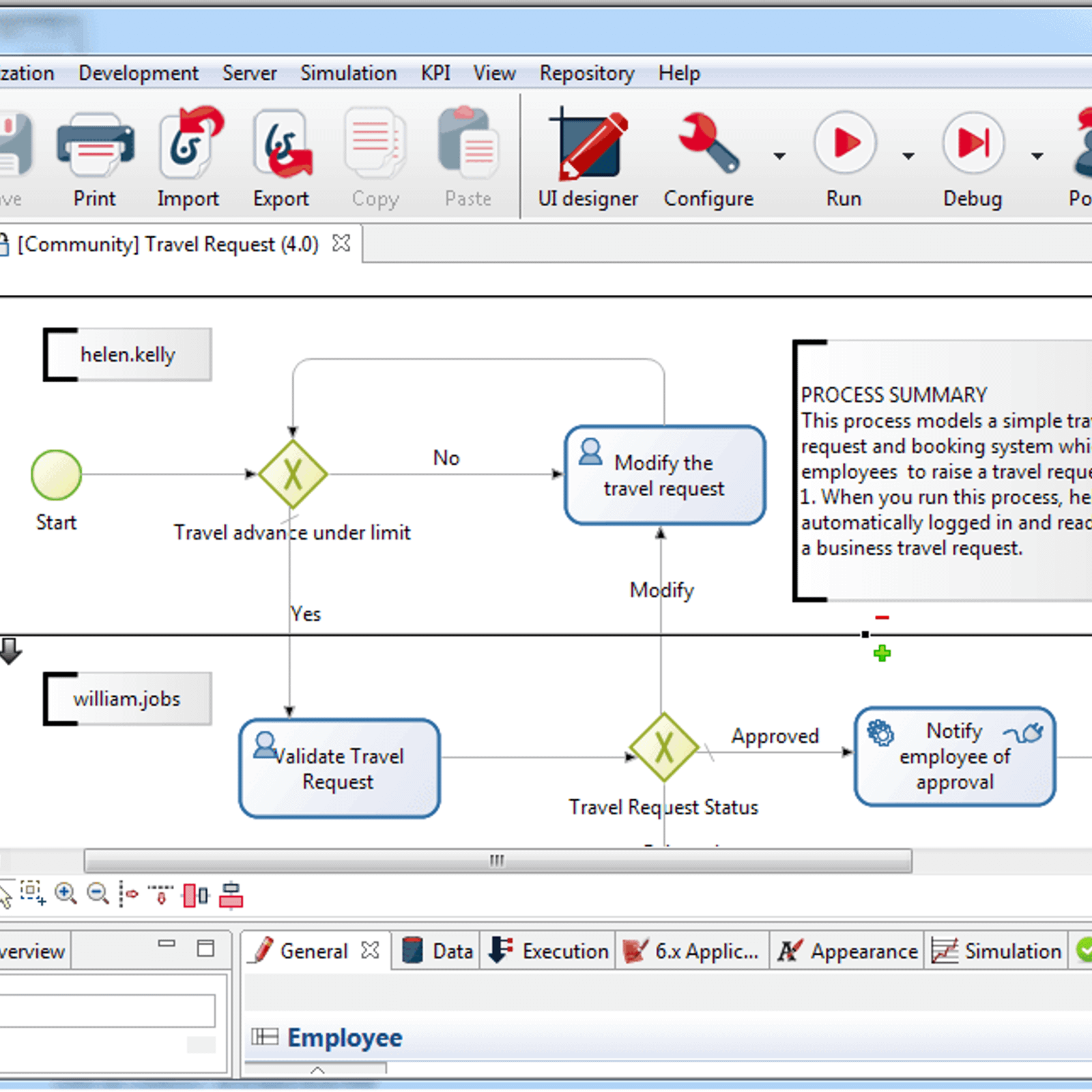Open the Run dropdown arrow
This screenshot has height=1092, width=1092.
pos(908,156)
